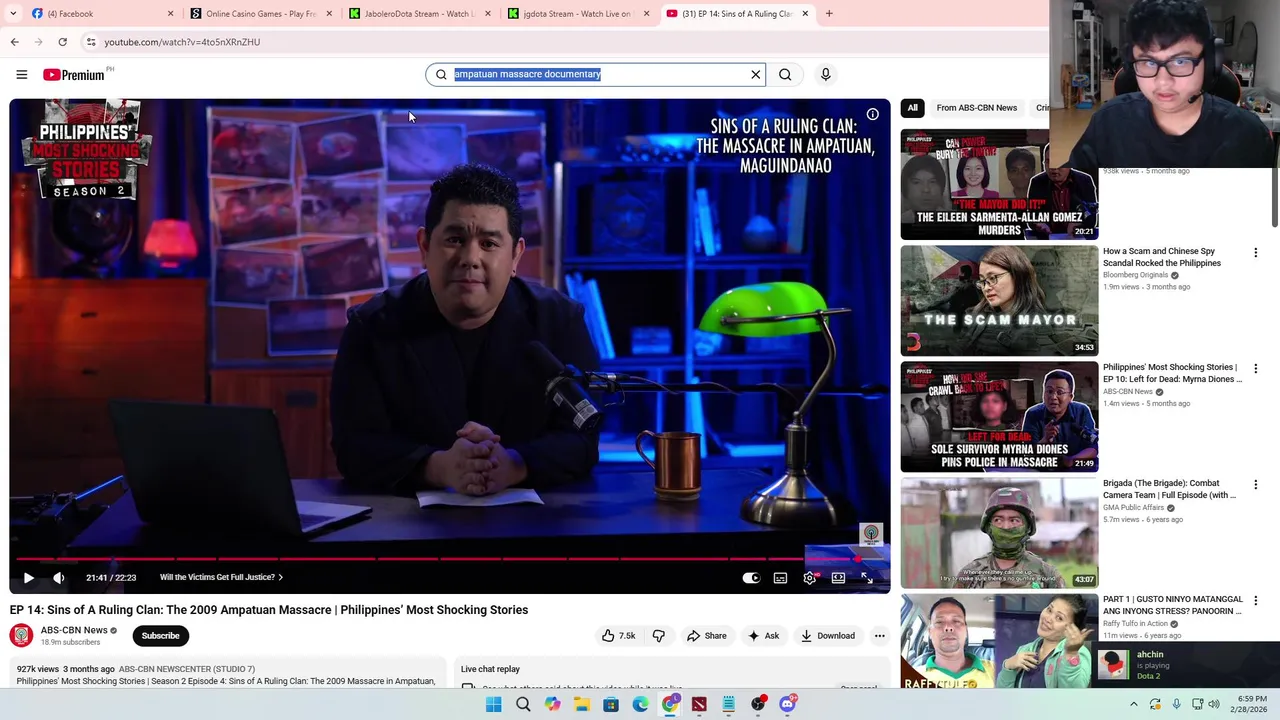Open Windows taskbar Search
This screenshot has width=1280, height=720.
523,704
